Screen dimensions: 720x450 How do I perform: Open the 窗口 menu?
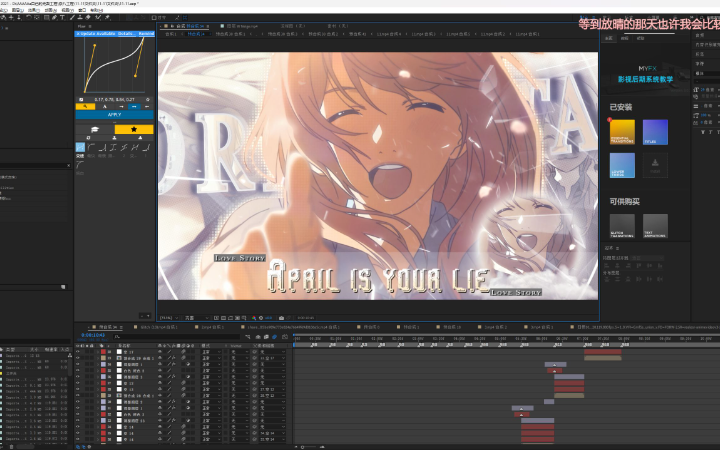82,10
